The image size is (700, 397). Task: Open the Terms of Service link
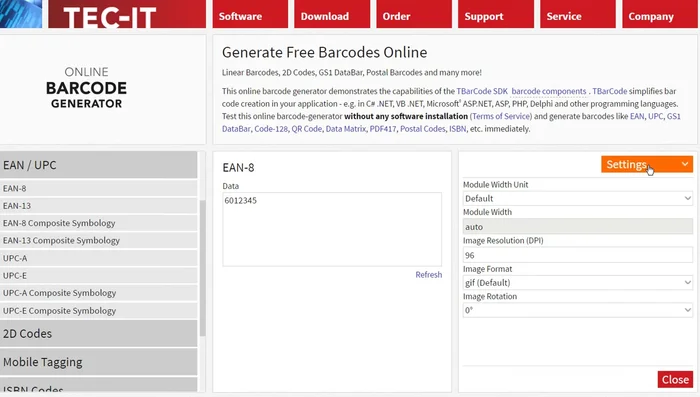tap(501, 116)
